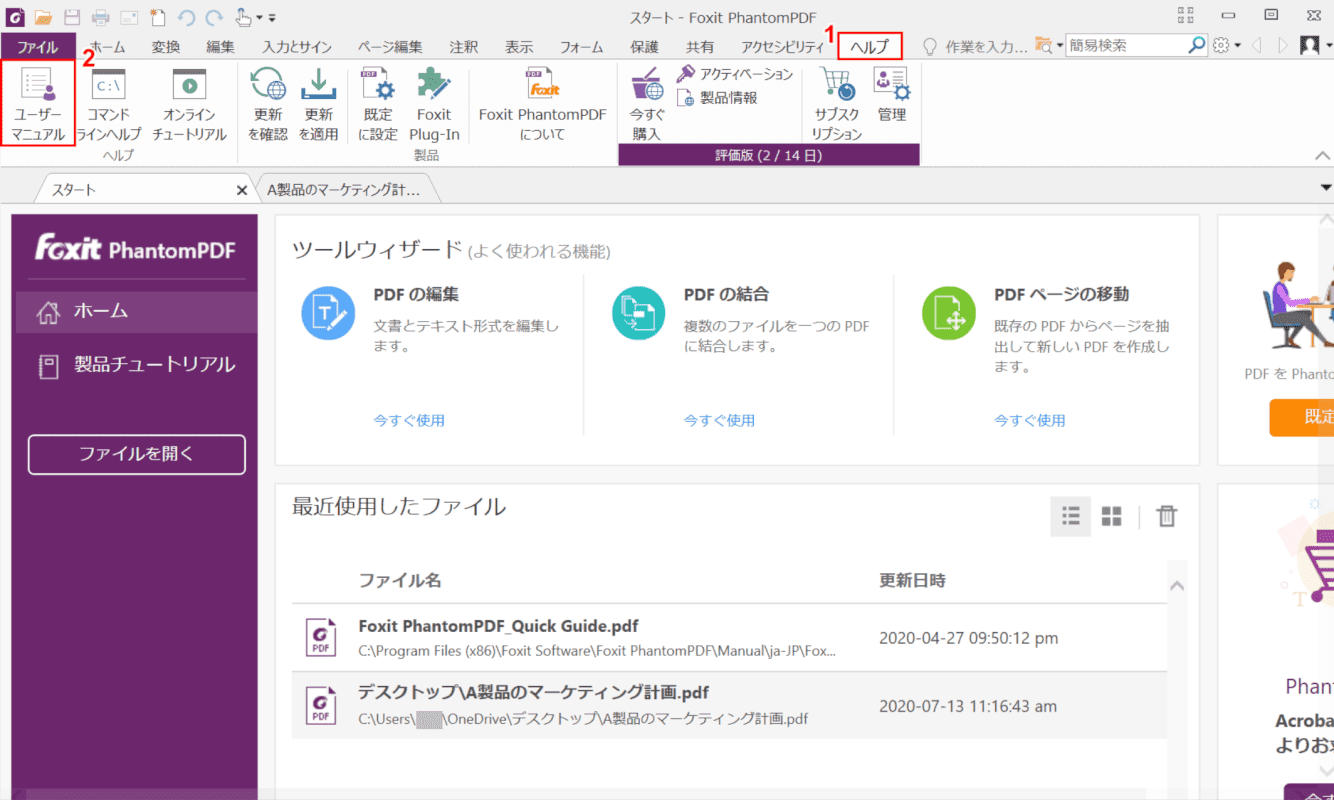Open Page Edit (ページ編集) tab
The image size is (1334, 800).
point(390,46)
